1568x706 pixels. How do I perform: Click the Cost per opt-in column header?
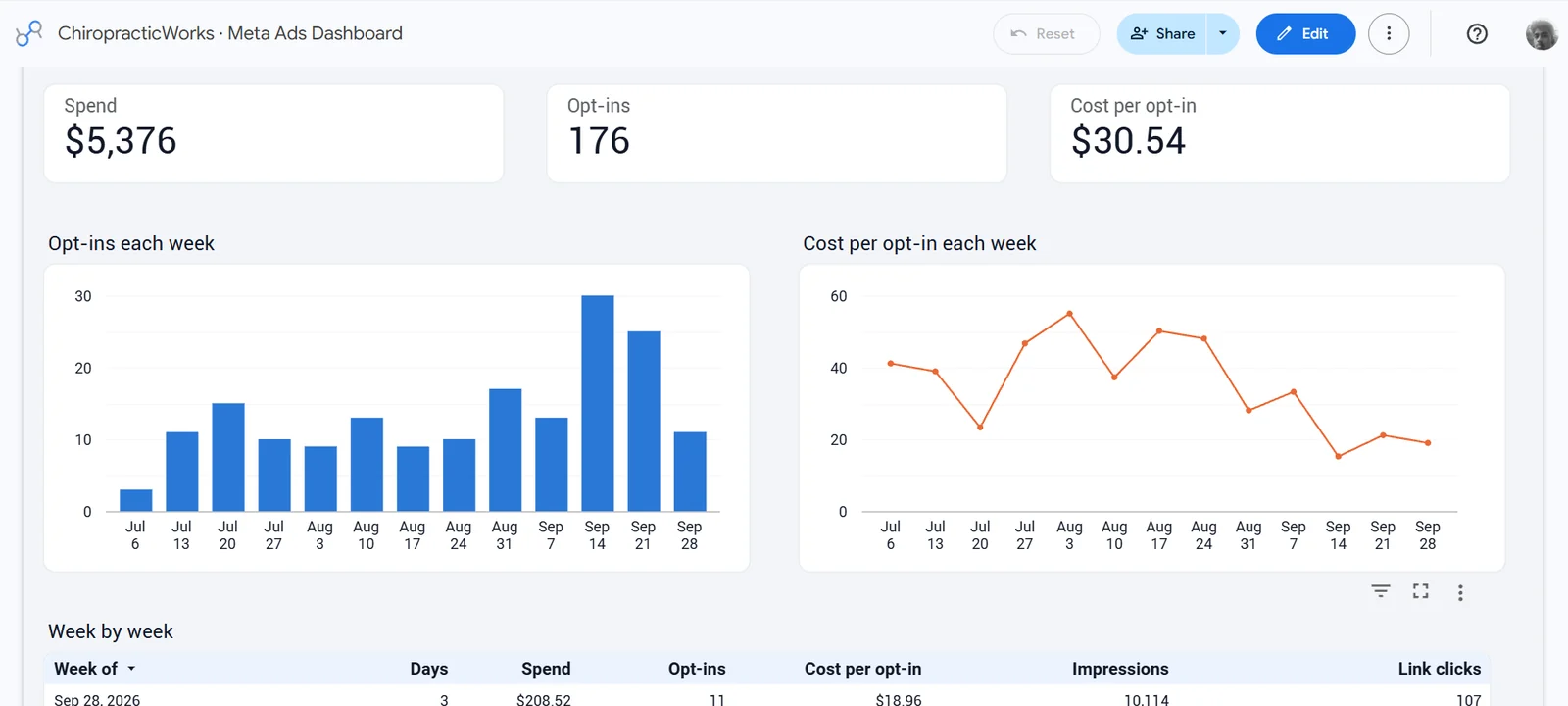point(862,669)
